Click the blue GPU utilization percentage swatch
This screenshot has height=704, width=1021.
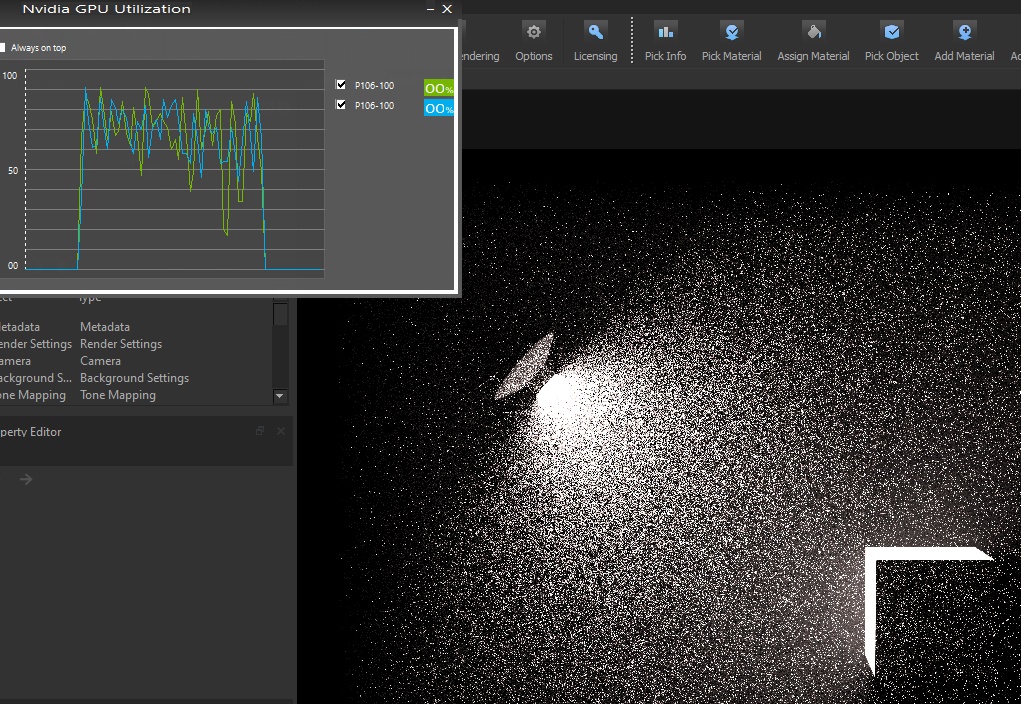click(x=439, y=108)
